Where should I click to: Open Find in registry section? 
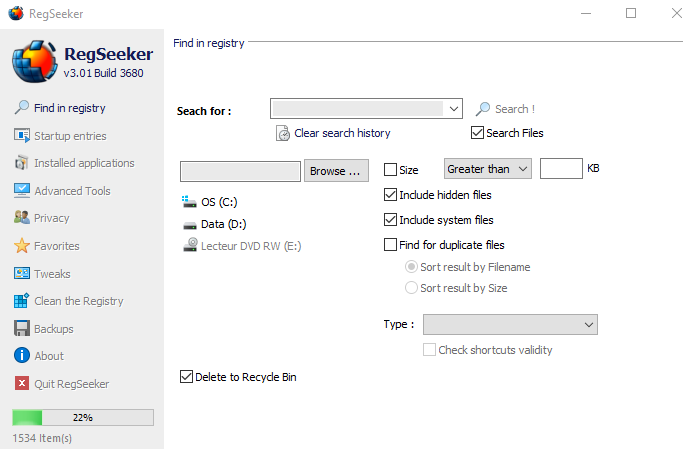tap(70, 108)
